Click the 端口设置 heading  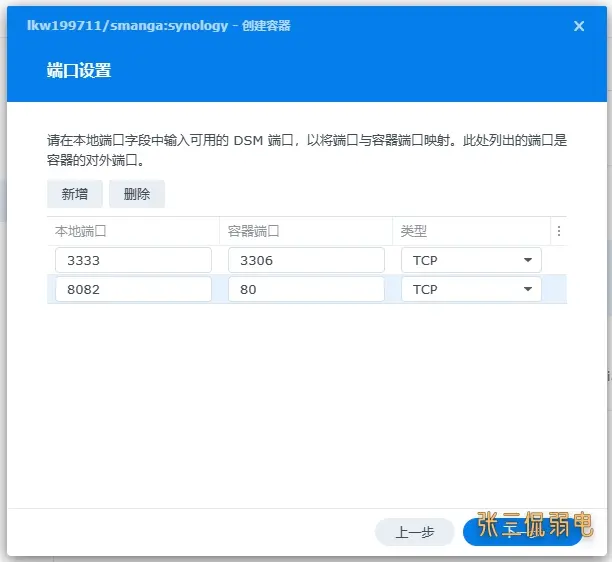(x=79, y=71)
